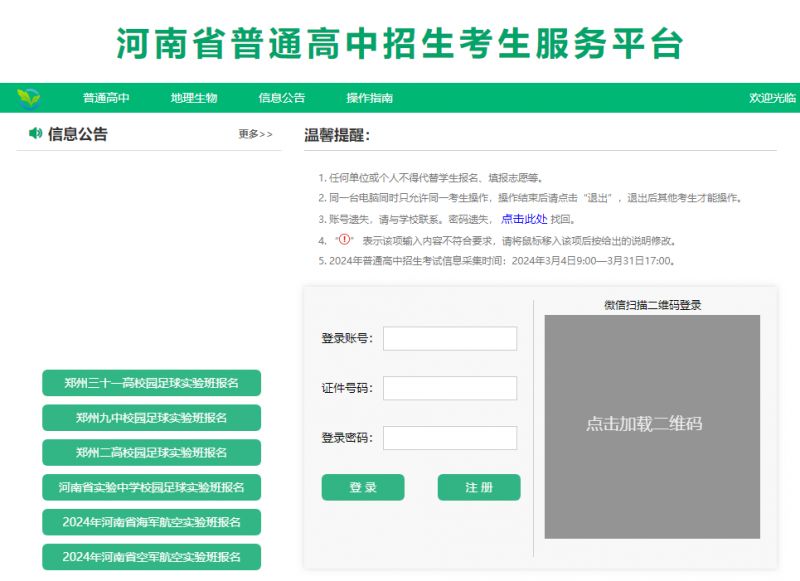Click the 微信扫描二维码登录 heading
Image resolution: width=800 pixels, height=581 pixels.
pos(653,305)
